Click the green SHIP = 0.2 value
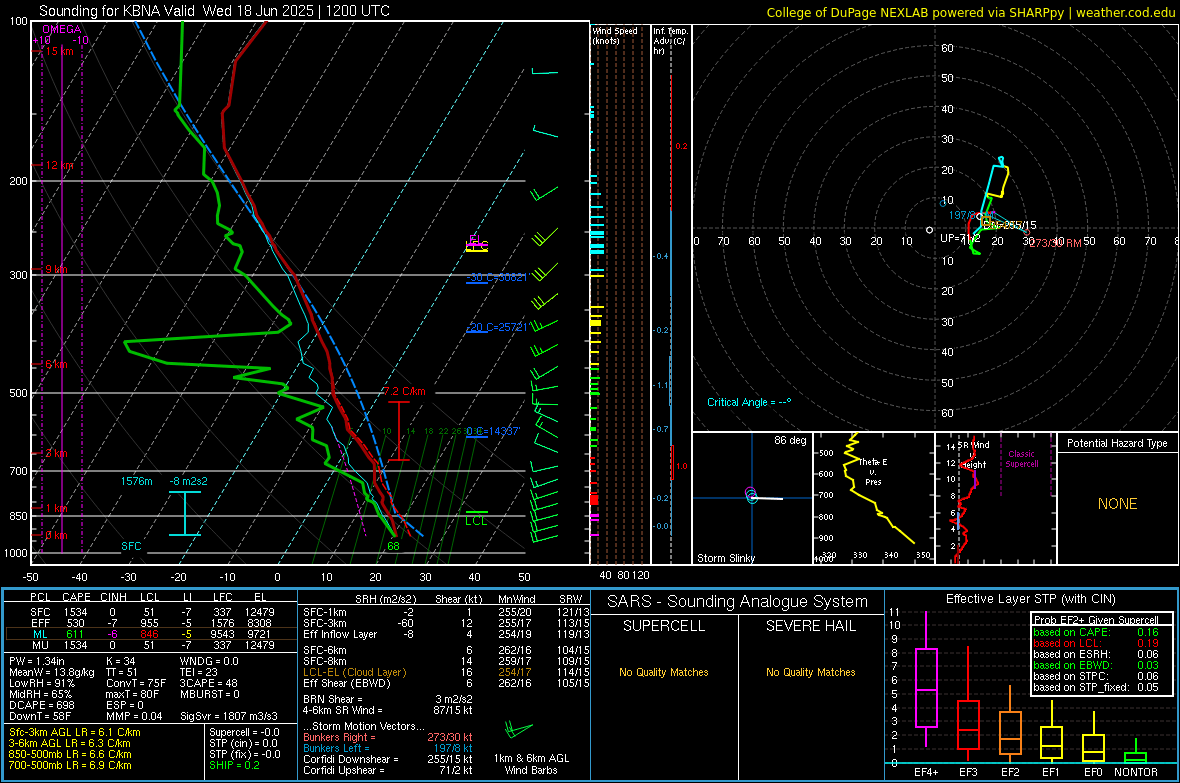Image resolution: width=1180 pixels, height=783 pixels. 234,765
